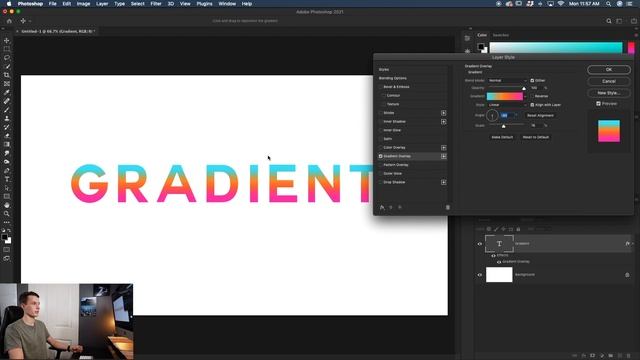The height and width of the screenshot is (360, 640).
Task: Open the Layer menu
Action: click(102, 4)
